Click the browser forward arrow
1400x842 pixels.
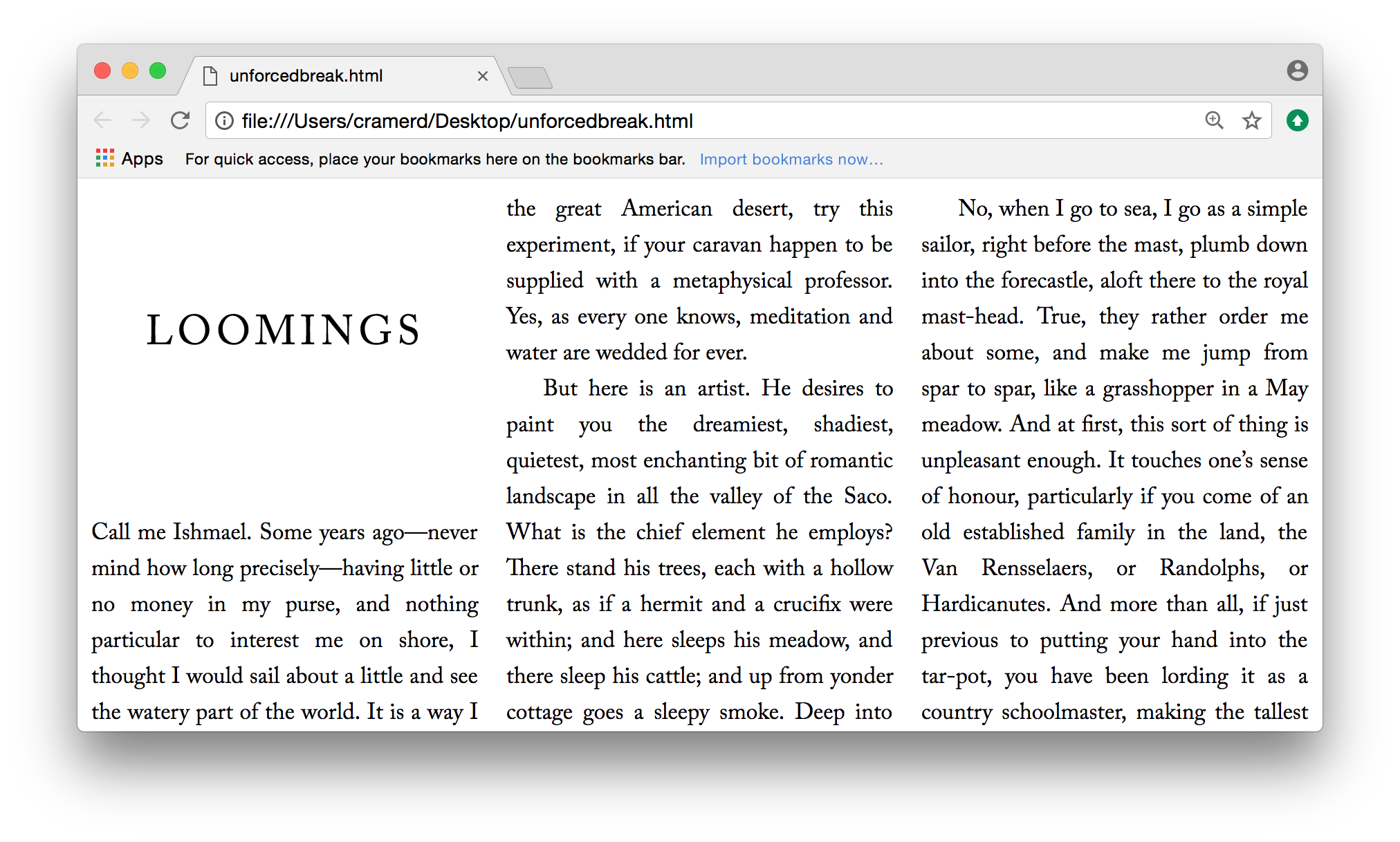coord(141,121)
